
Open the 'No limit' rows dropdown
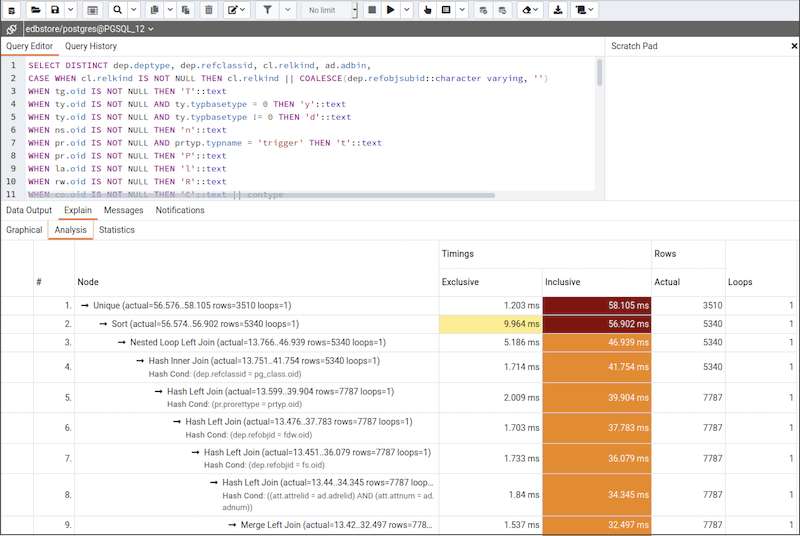tap(330, 10)
